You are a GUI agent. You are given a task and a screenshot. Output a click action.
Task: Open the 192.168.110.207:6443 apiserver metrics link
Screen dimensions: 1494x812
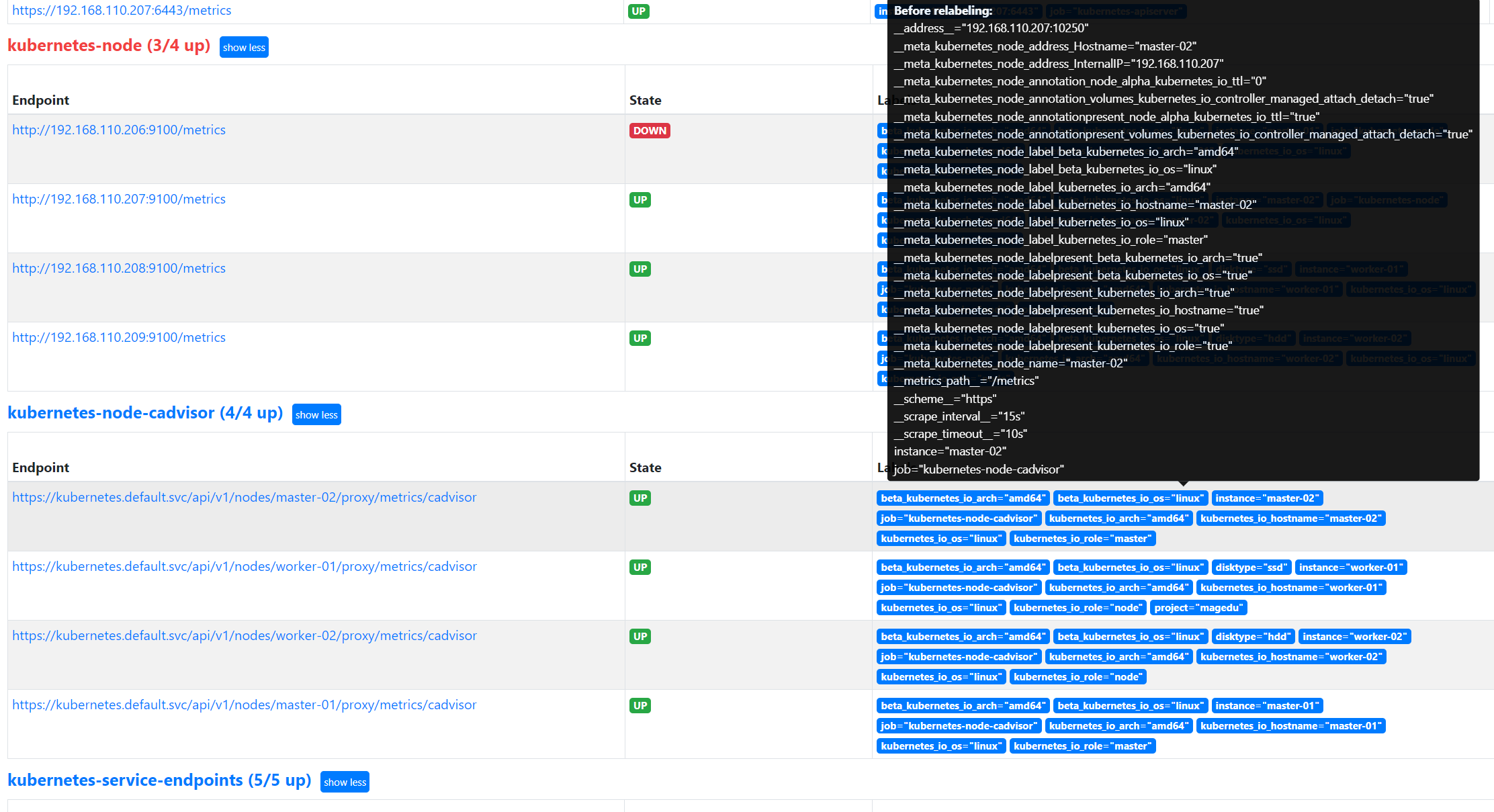pos(122,11)
